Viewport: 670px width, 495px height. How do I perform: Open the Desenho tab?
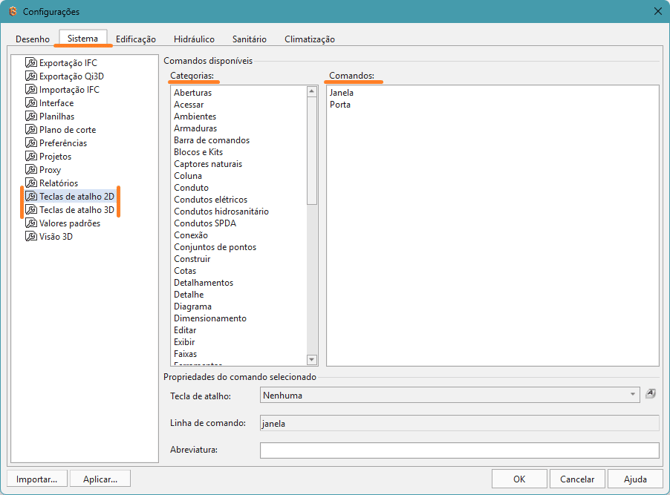[x=32, y=39]
